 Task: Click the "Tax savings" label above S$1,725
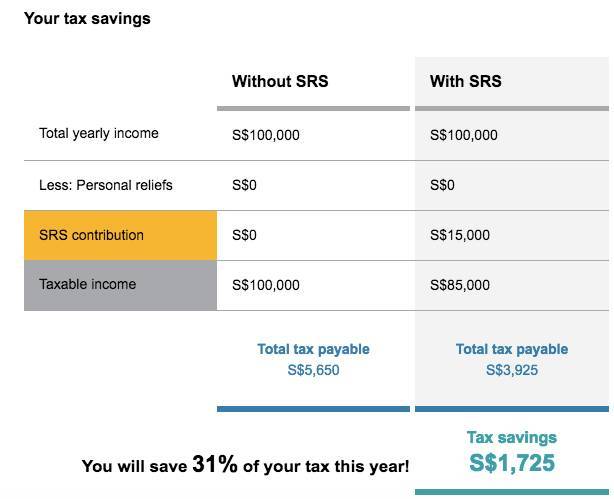(x=512, y=437)
